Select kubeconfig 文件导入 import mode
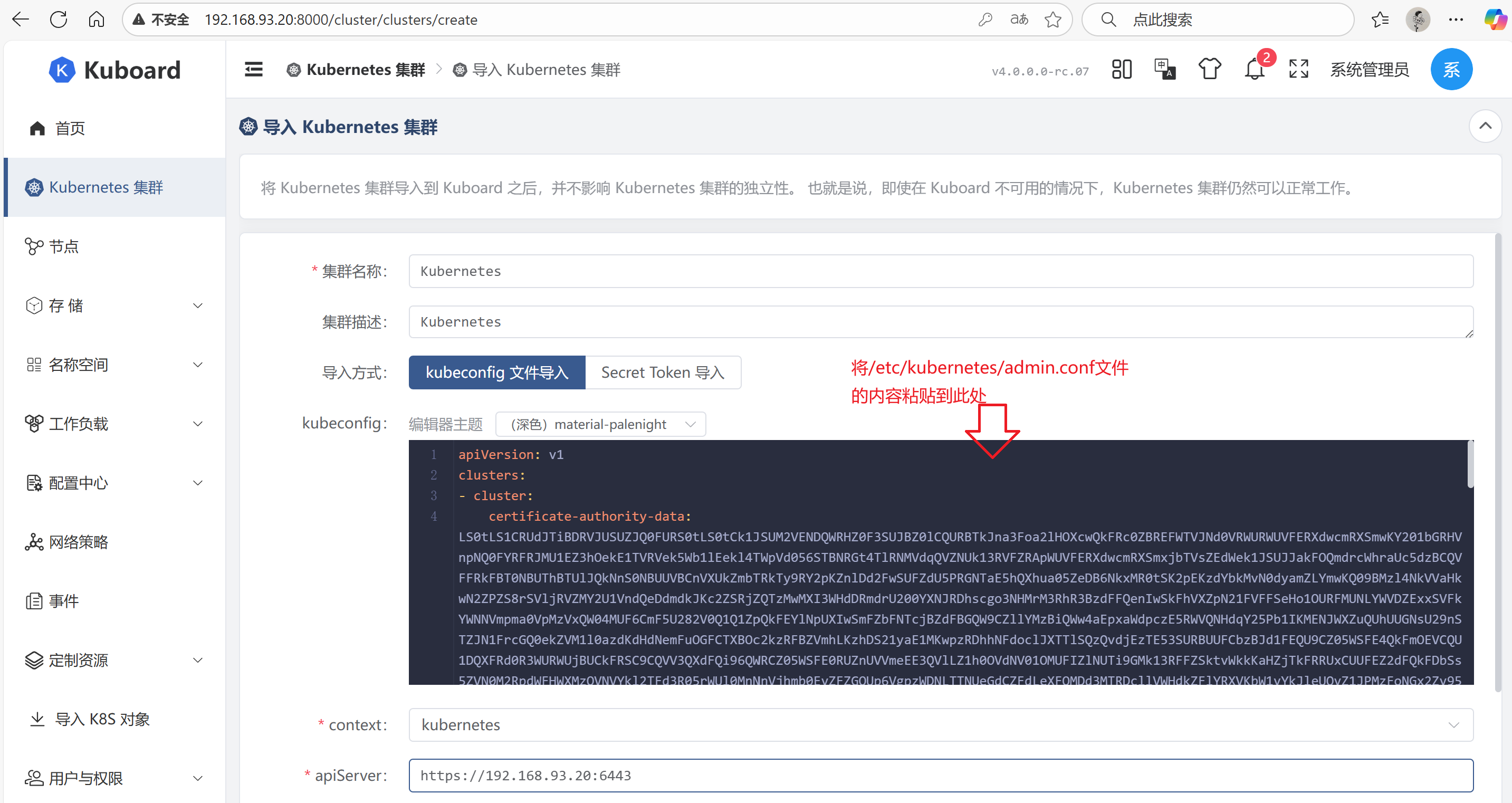This screenshot has height=803, width=1512. [496, 372]
